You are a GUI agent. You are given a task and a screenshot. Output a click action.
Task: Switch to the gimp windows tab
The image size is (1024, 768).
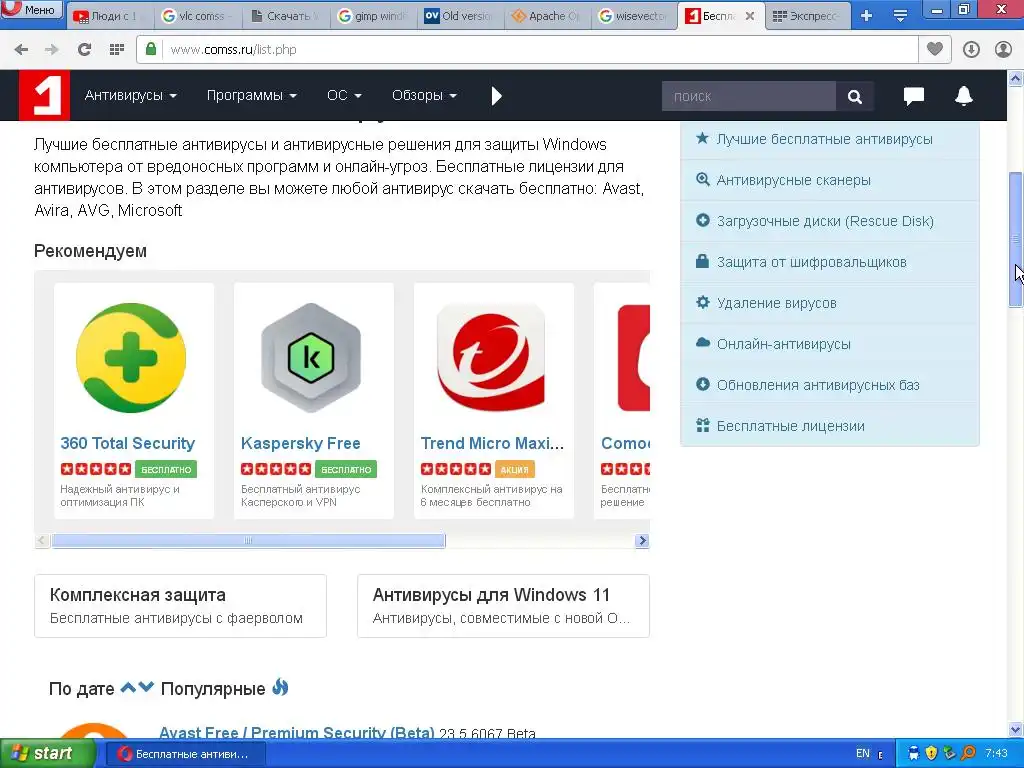(374, 16)
